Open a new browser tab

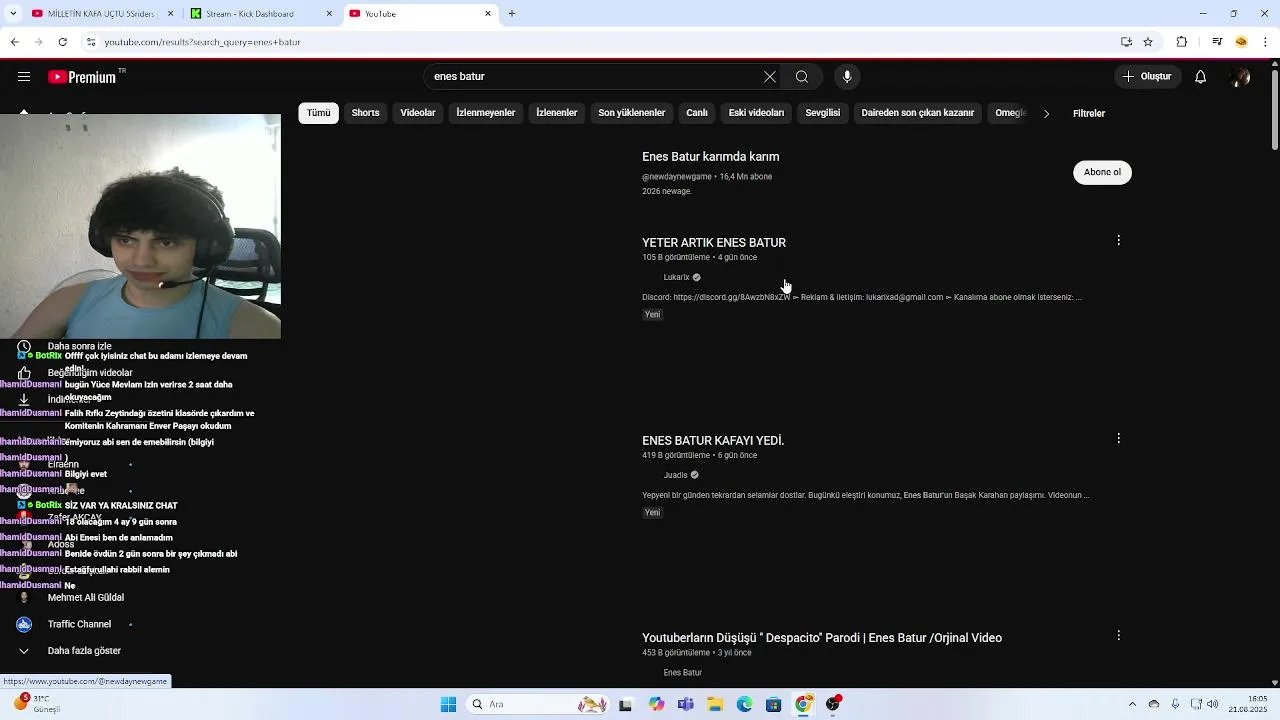coord(512,14)
